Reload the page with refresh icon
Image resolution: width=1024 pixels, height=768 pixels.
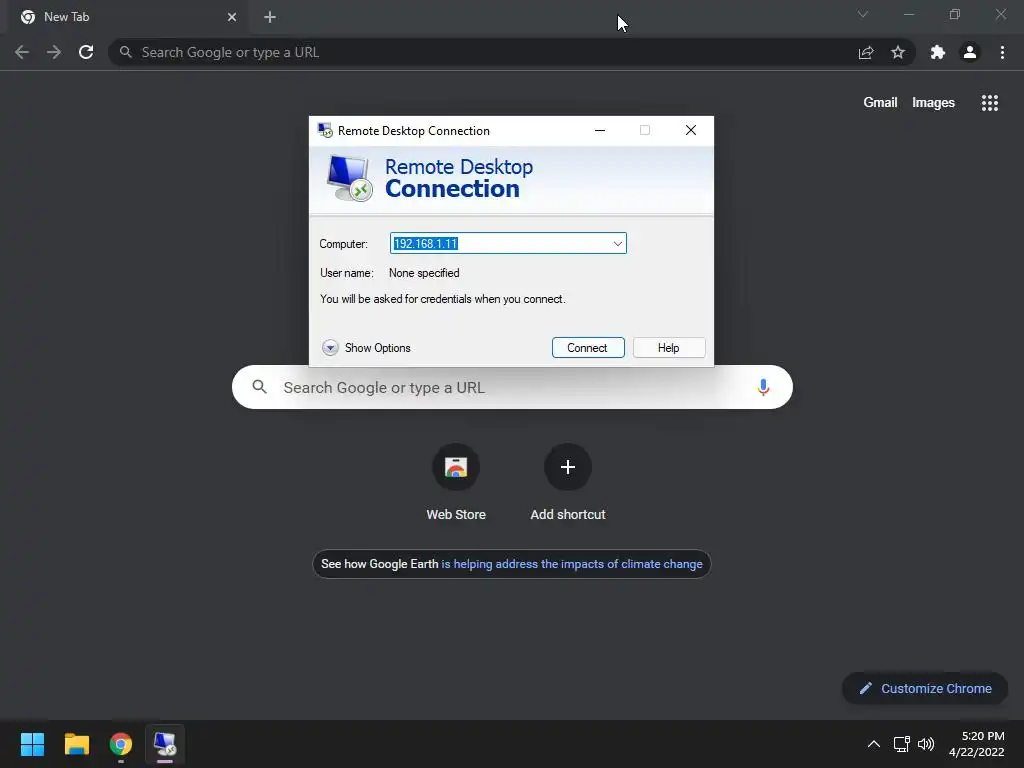[86, 52]
